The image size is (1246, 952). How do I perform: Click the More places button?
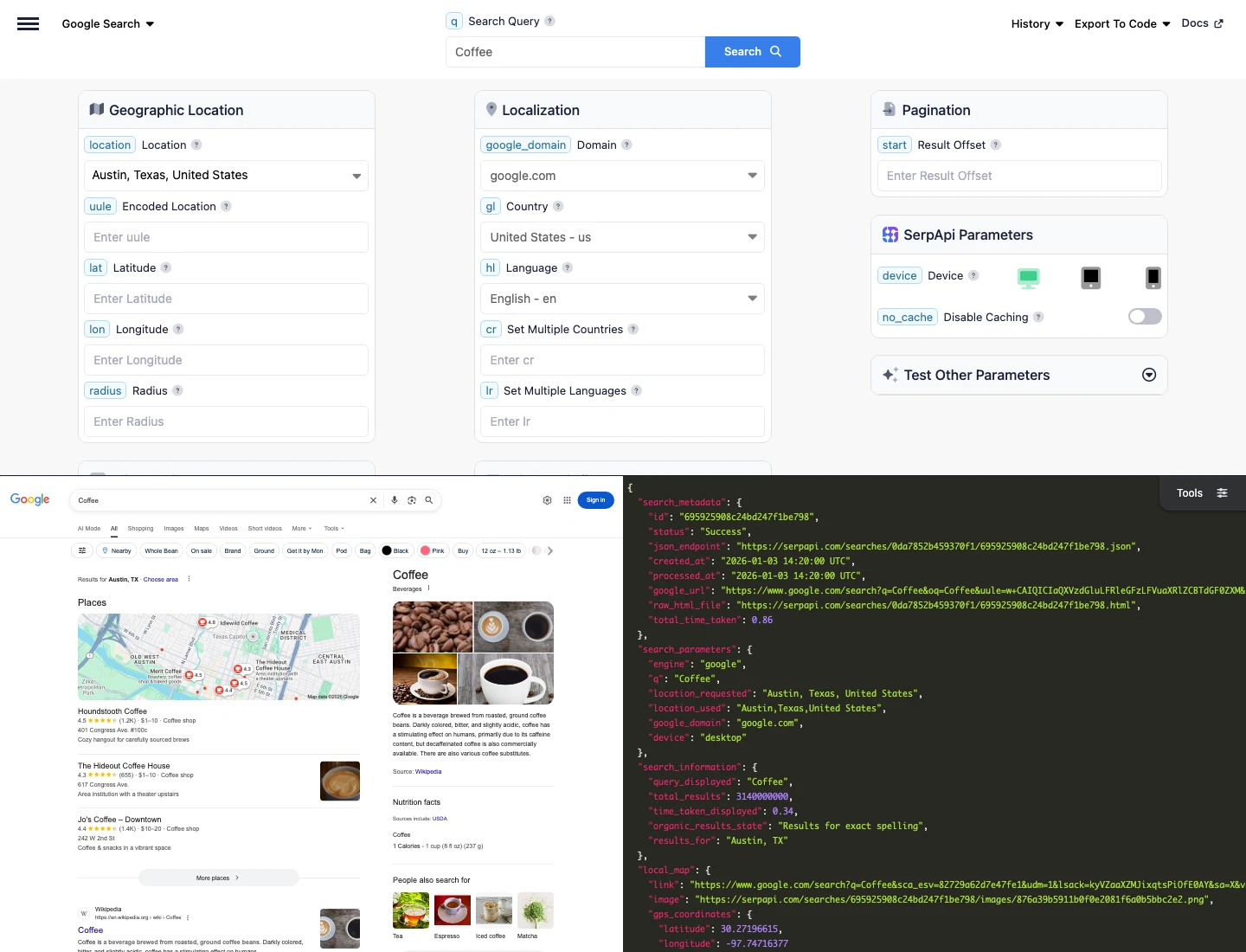pyautogui.click(x=218, y=878)
